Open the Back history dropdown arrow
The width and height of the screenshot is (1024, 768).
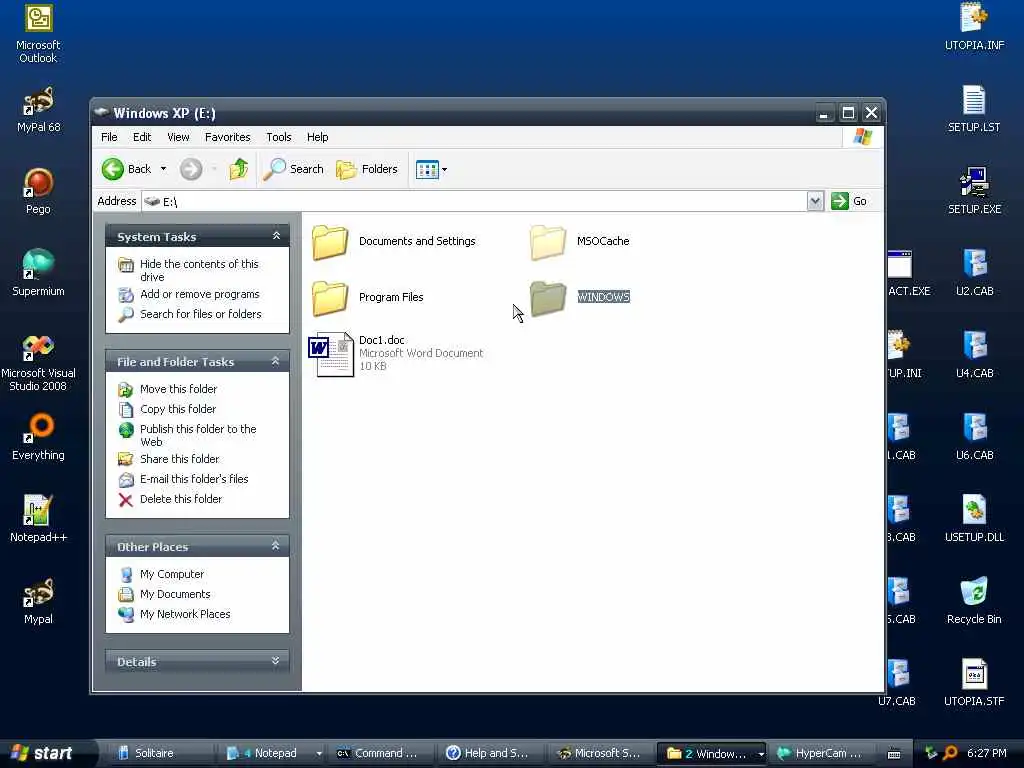click(163, 169)
